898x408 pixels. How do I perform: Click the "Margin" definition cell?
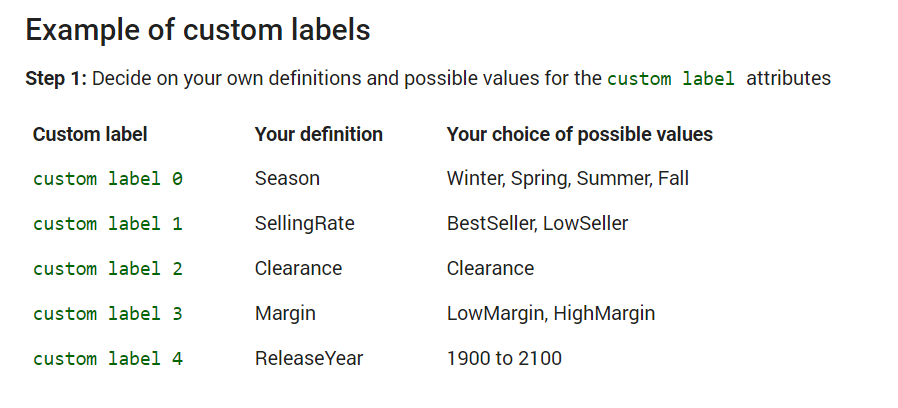285,314
